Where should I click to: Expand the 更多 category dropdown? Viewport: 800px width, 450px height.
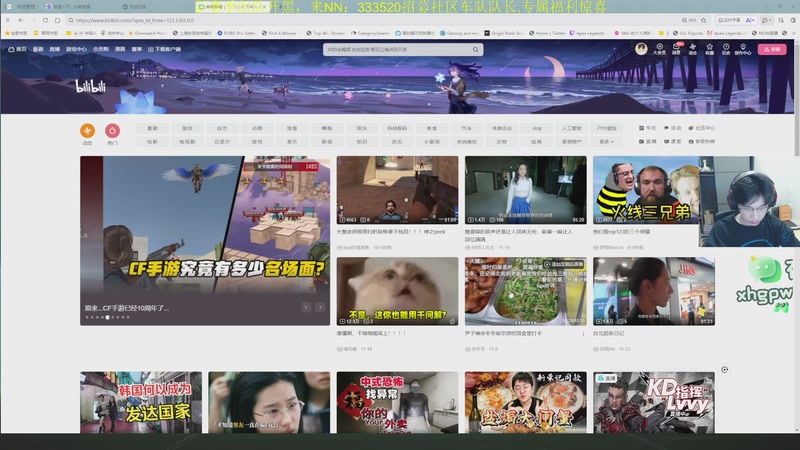606,141
